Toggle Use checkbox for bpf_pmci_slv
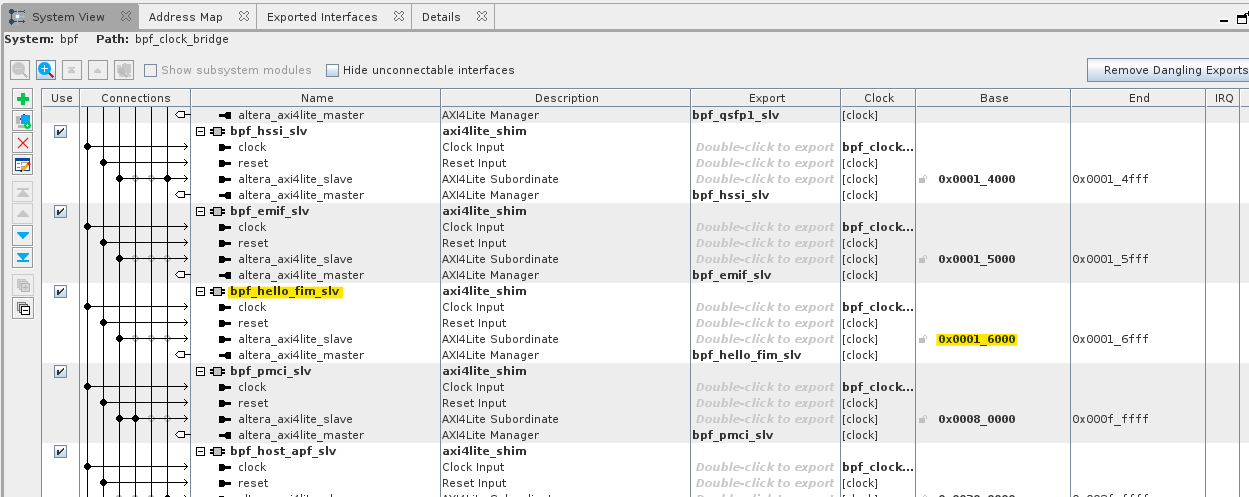The height and width of the screenshot is (497, 1249). (x=60, y=371)
